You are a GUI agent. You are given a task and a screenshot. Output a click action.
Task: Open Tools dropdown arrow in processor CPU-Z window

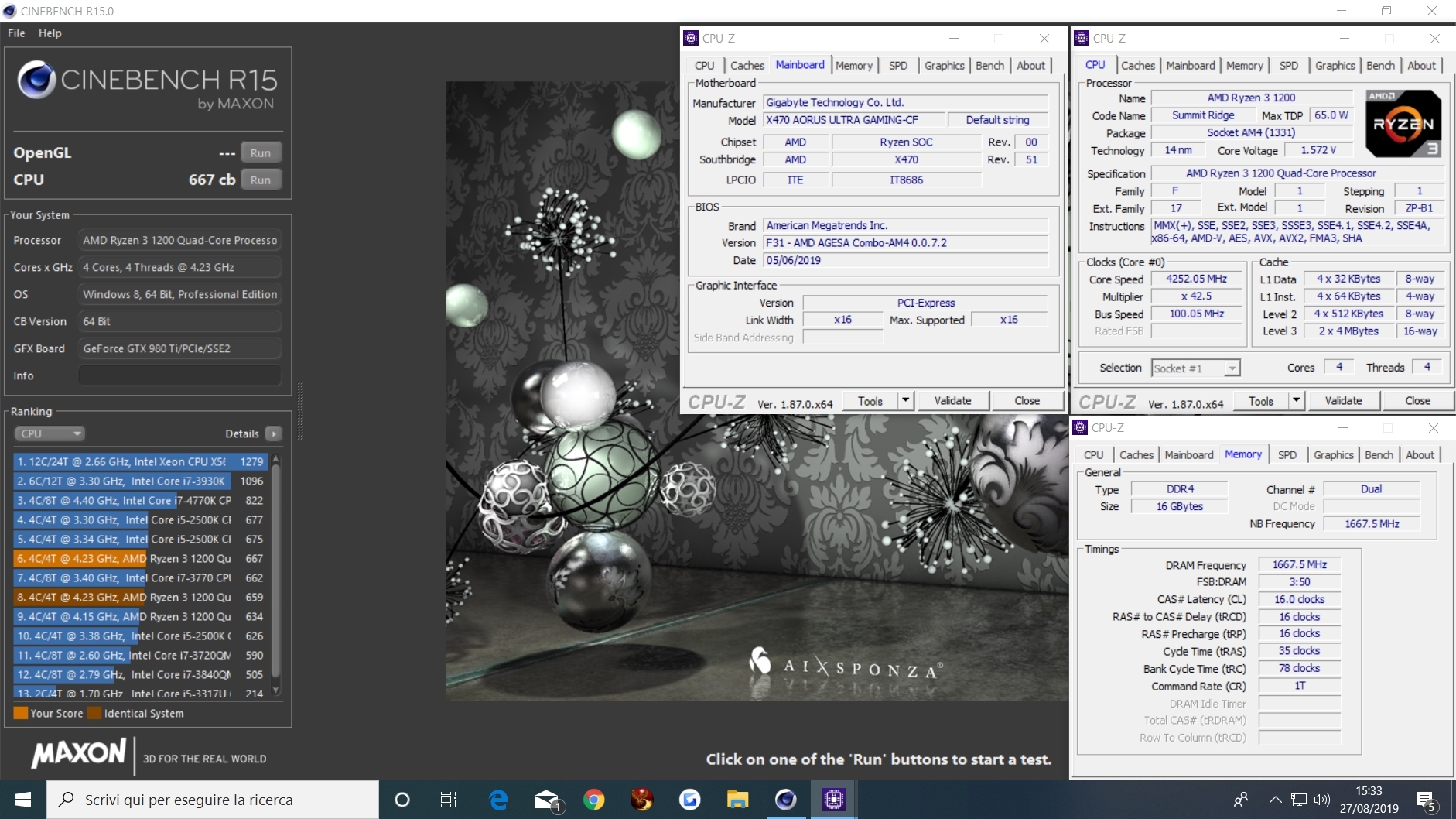pyautogui.click(x=1297, y=401)
